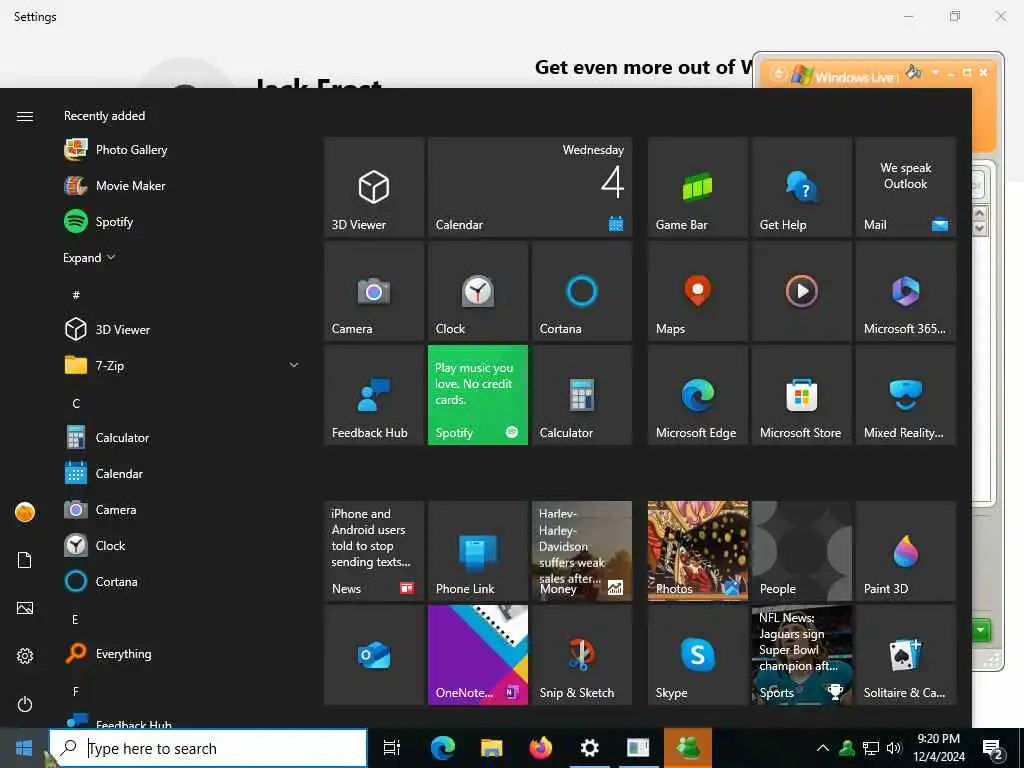This screenshot has width=1024, height=768.
Task: Open Pictures from Start sidebar
Action: 25,609
